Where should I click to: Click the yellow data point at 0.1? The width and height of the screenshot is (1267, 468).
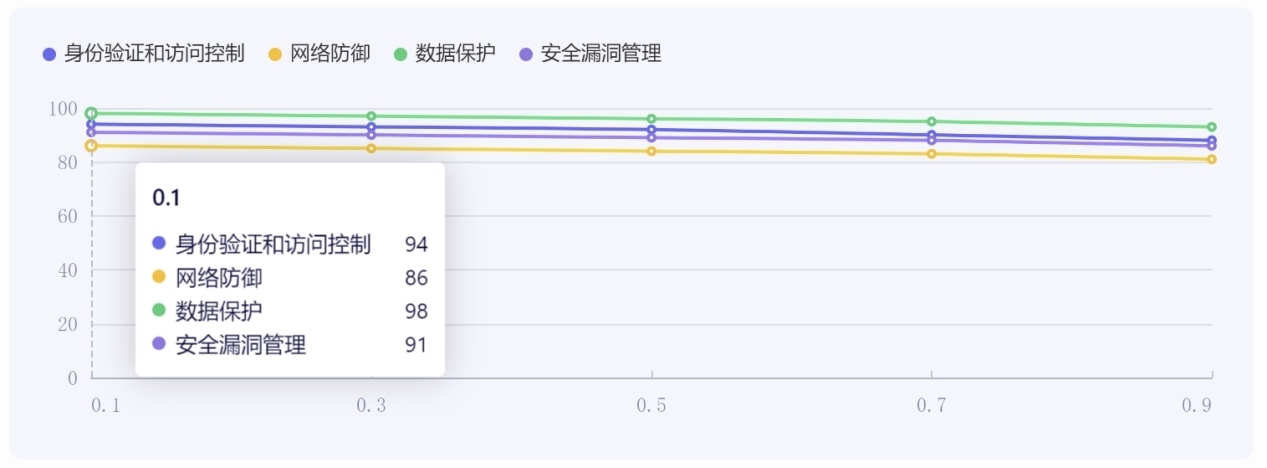92,146
